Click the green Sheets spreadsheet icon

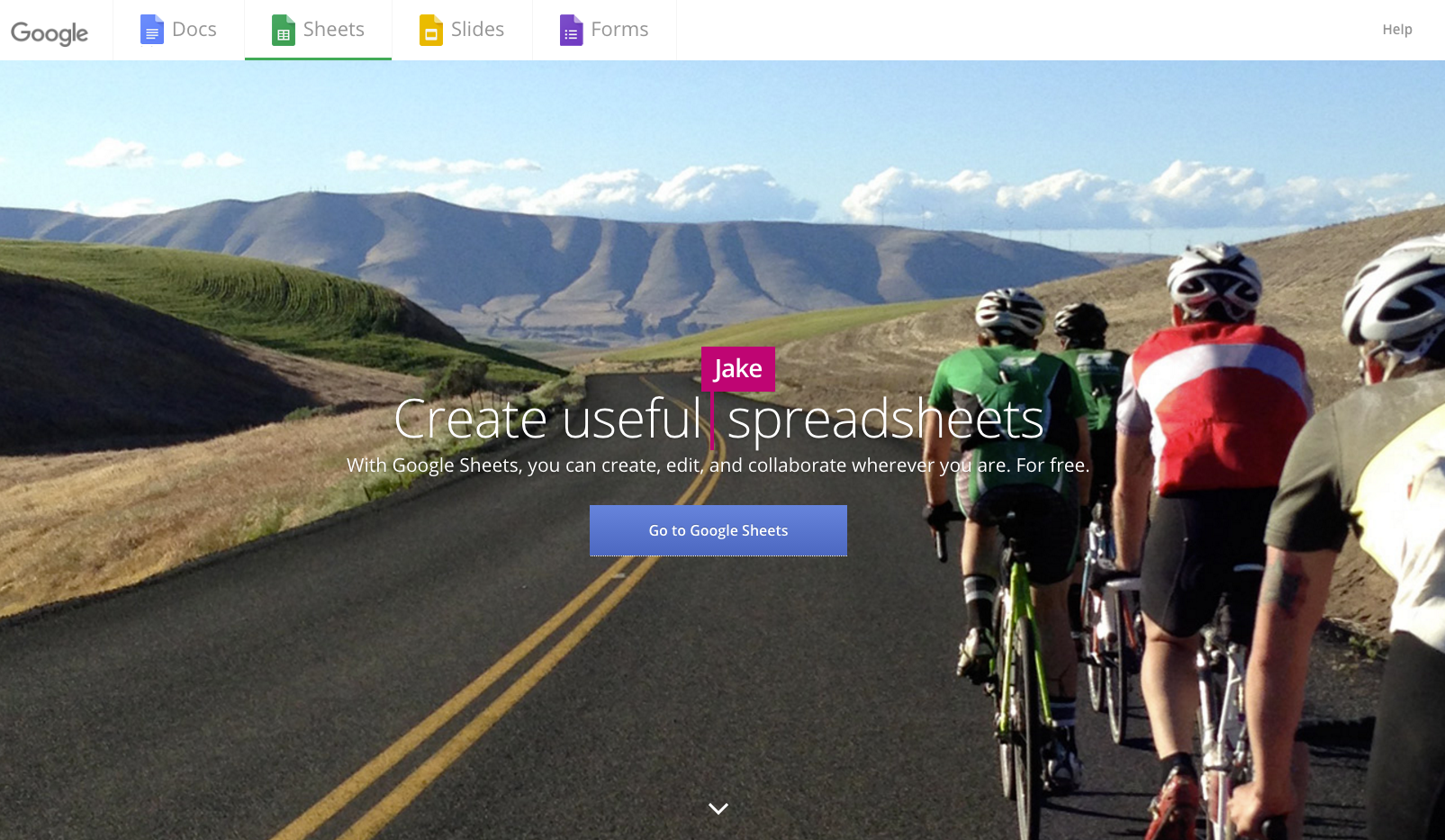click(284, 30)
